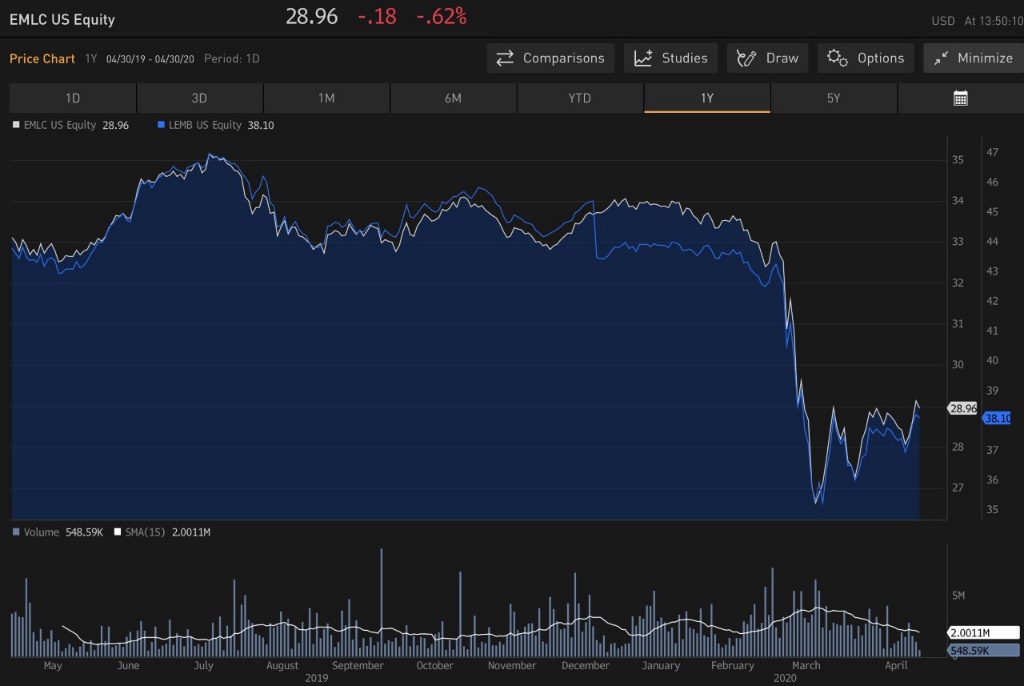This screenshot has height=686, width=1024.
Task: Select the 3D time range tab
Action: 199,98
